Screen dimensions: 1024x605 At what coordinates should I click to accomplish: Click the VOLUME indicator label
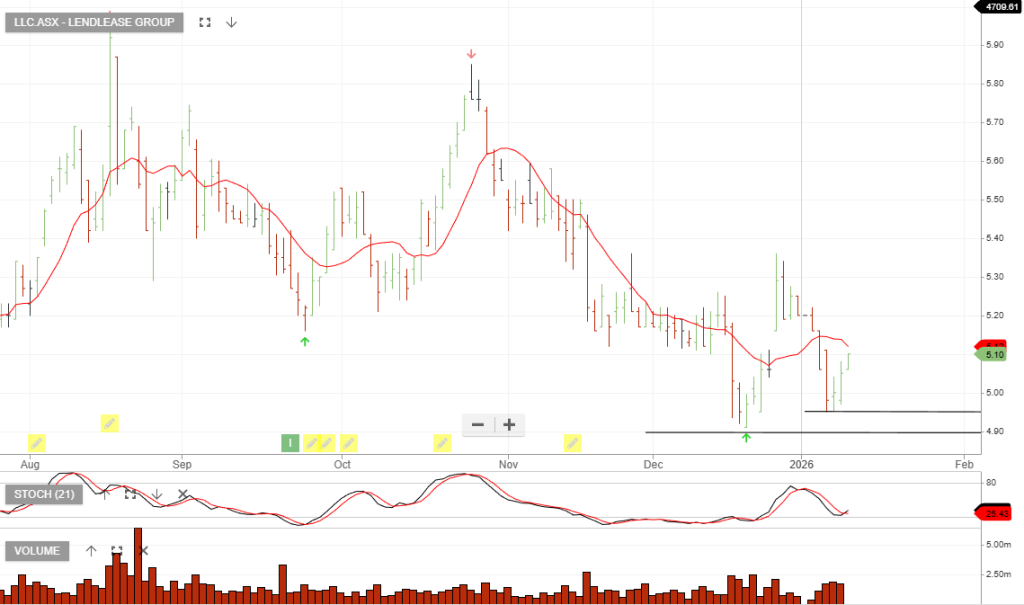pos(38,551)
